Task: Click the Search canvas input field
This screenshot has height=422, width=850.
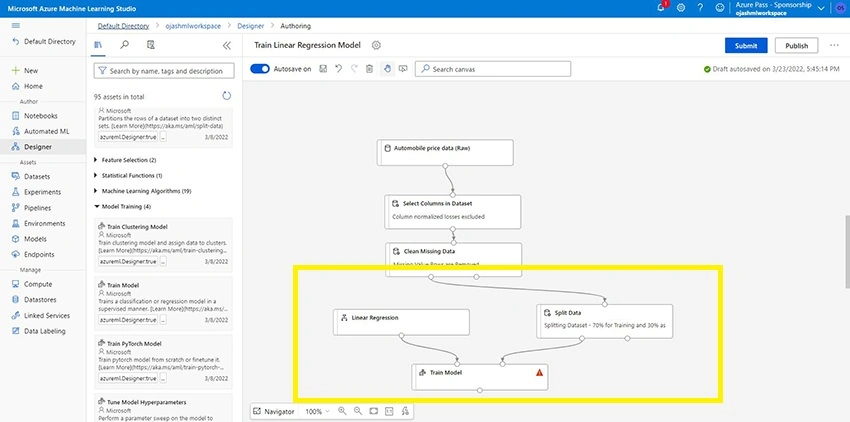Action: click(x=493, y=69)
